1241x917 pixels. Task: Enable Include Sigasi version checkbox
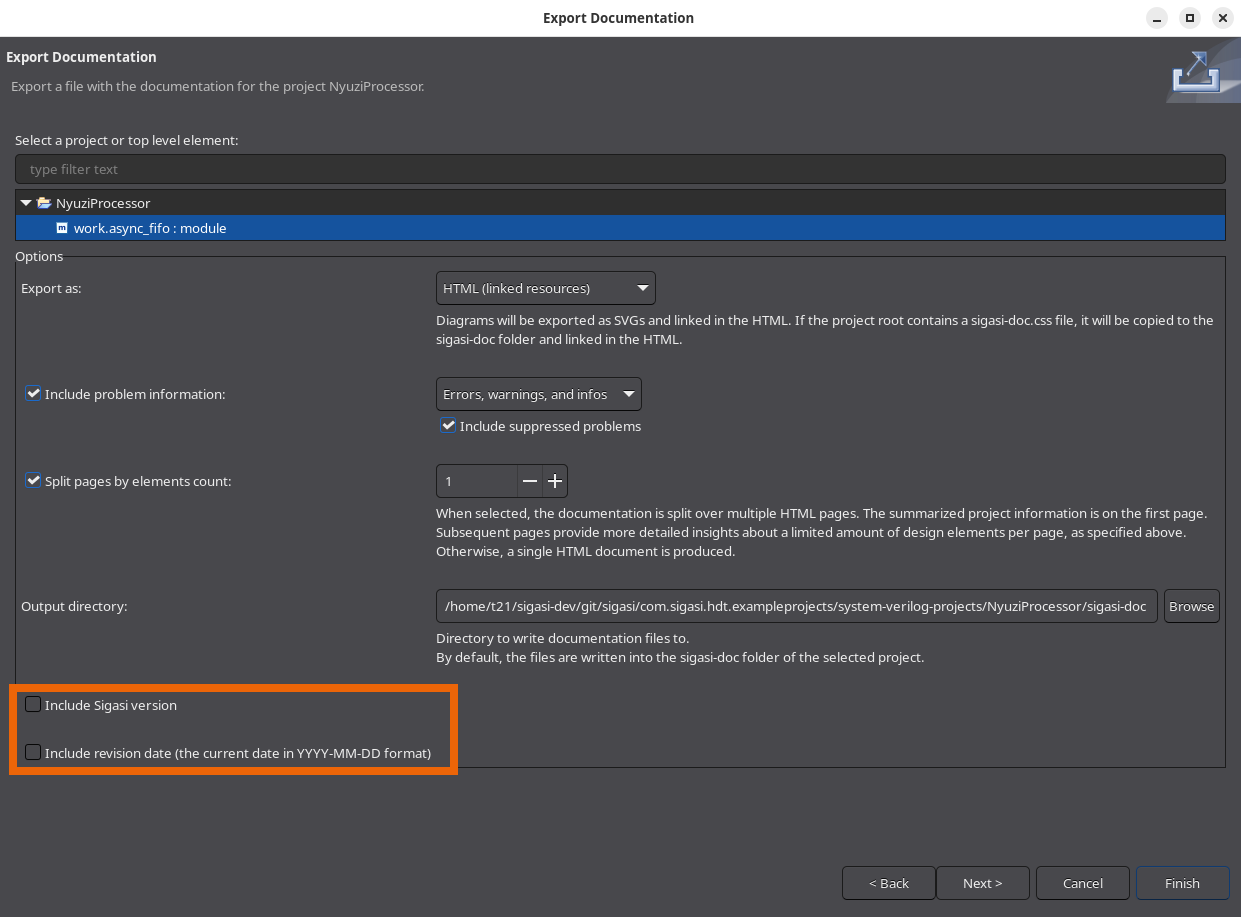[33, 705]
